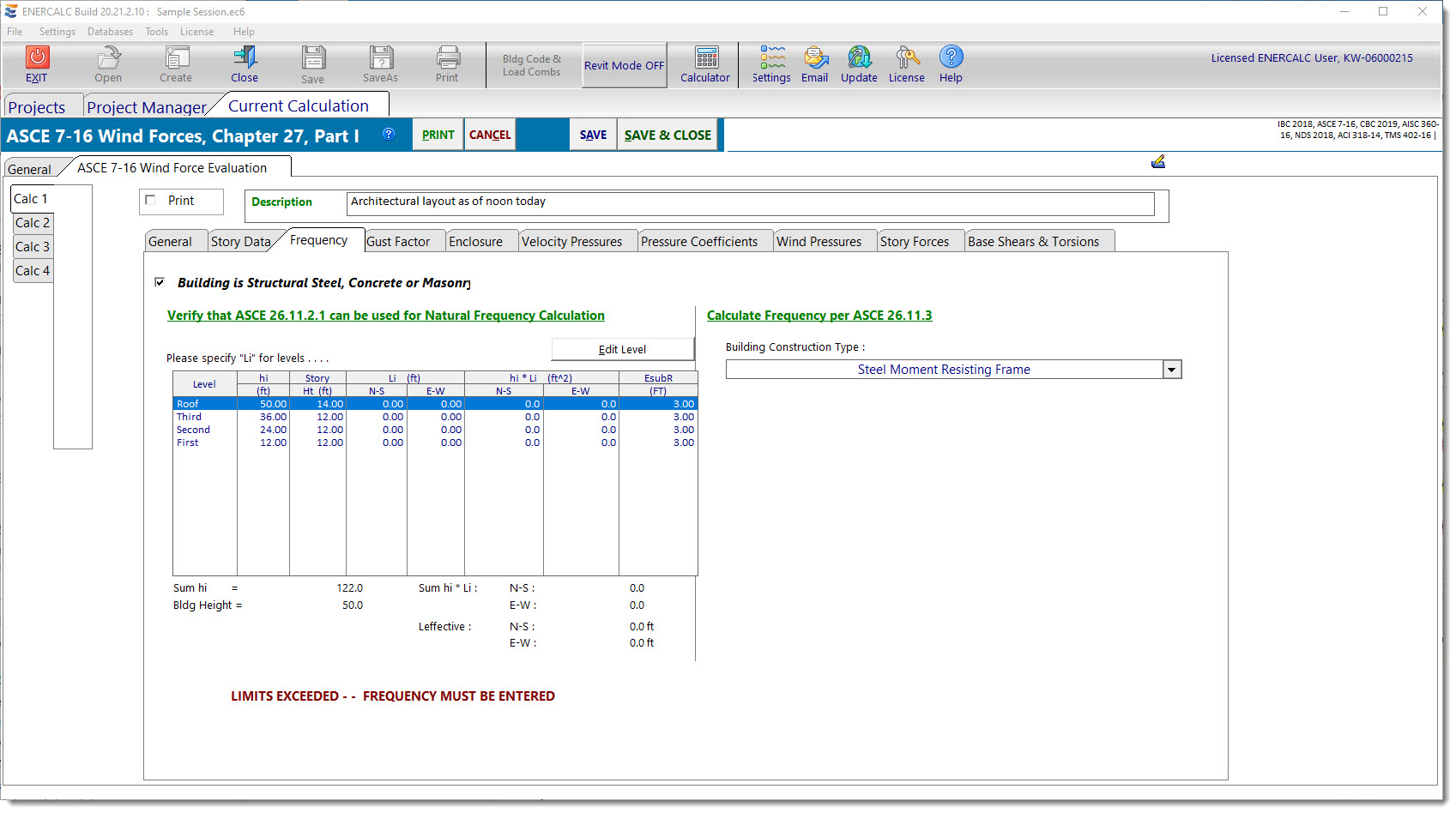
Task: Click the red EXIT power icon
Action: pos(37,58)
